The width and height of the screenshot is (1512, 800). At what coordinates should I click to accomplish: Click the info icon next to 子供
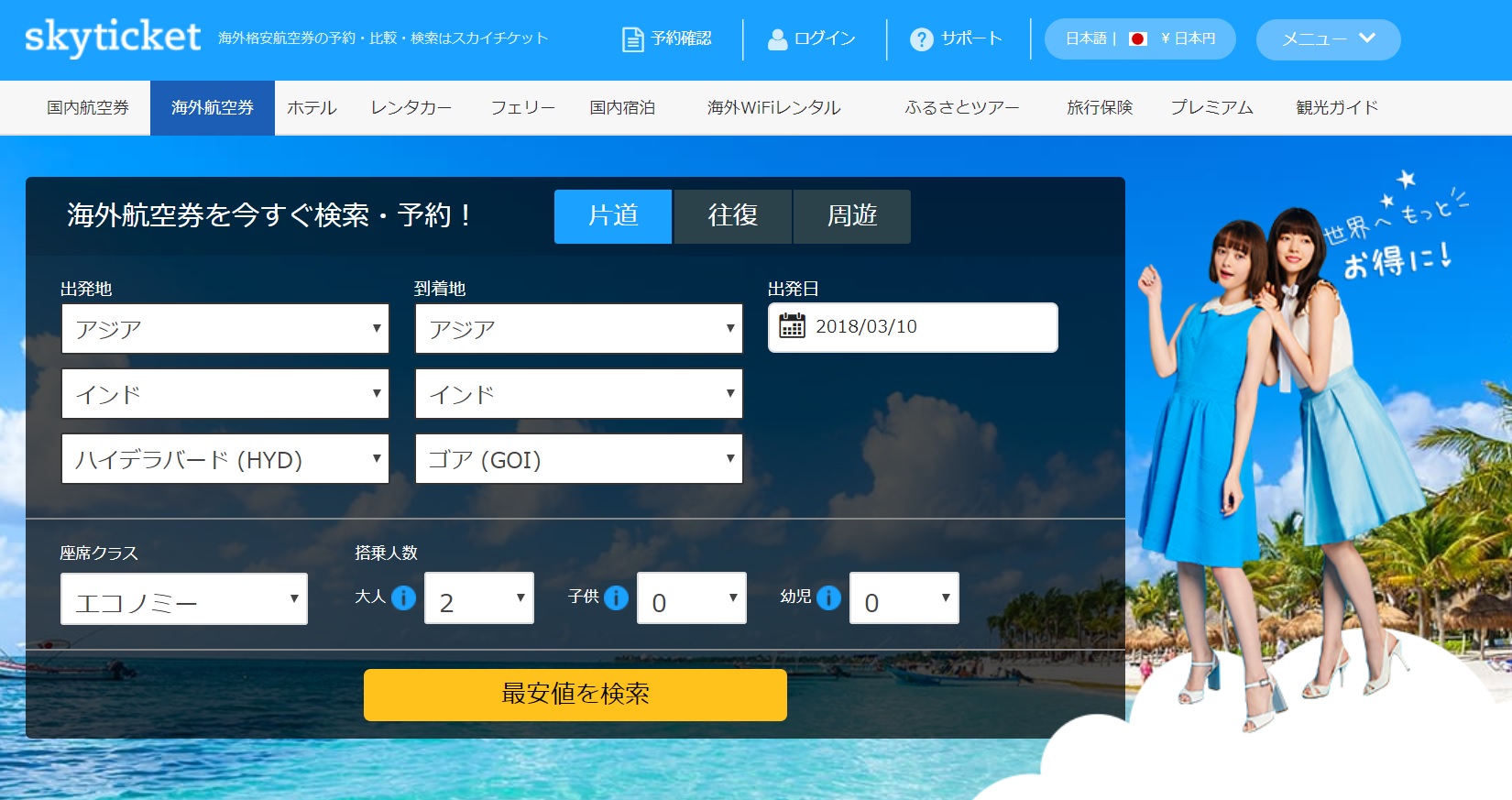tap(616, 597)
